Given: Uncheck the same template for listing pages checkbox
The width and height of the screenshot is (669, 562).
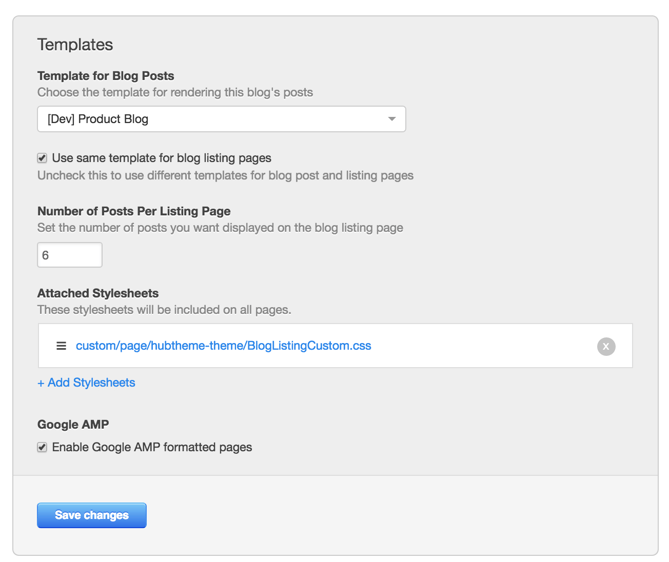Looking at the screenshot, I should click(42, 158).
